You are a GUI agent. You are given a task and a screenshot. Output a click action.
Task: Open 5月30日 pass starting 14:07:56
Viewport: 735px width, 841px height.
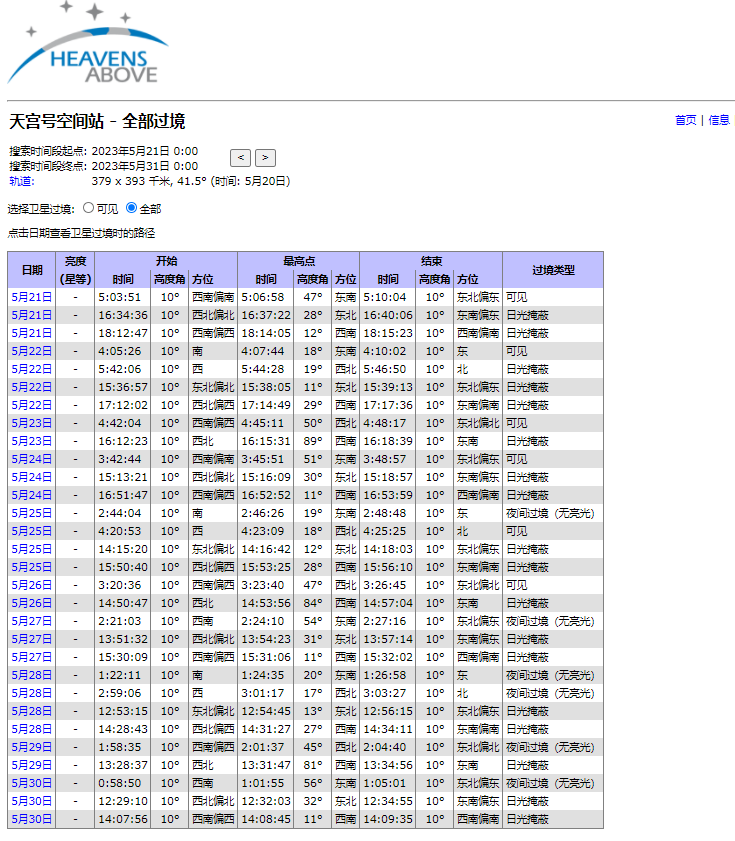coord(32,819)
